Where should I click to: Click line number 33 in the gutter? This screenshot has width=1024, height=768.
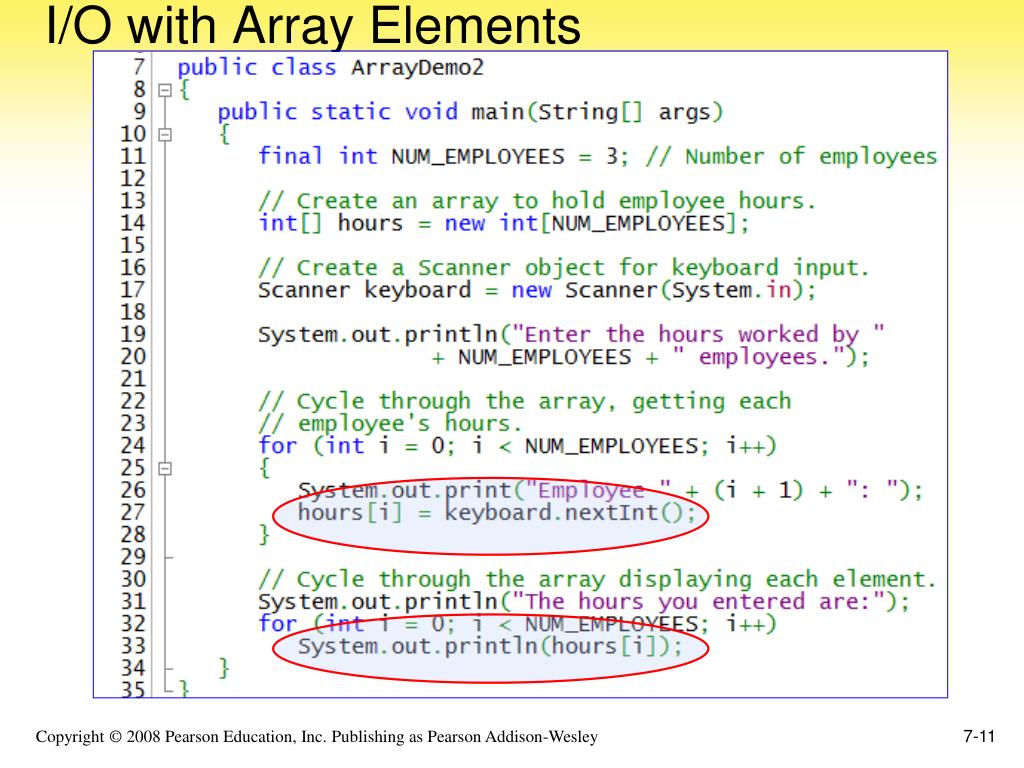point(133,646)
